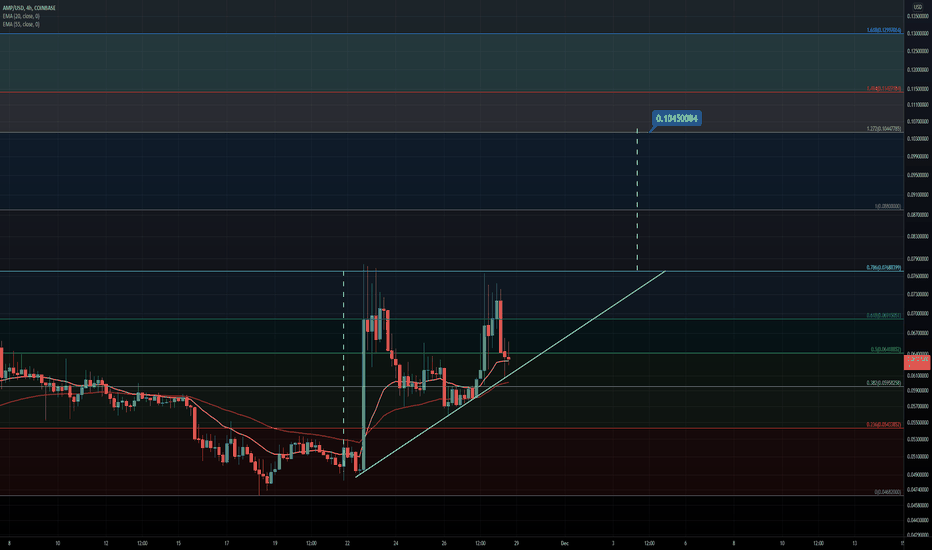Click the Dec label on time axis
This screenshot has width=932, height=550.
pos(565,543)
